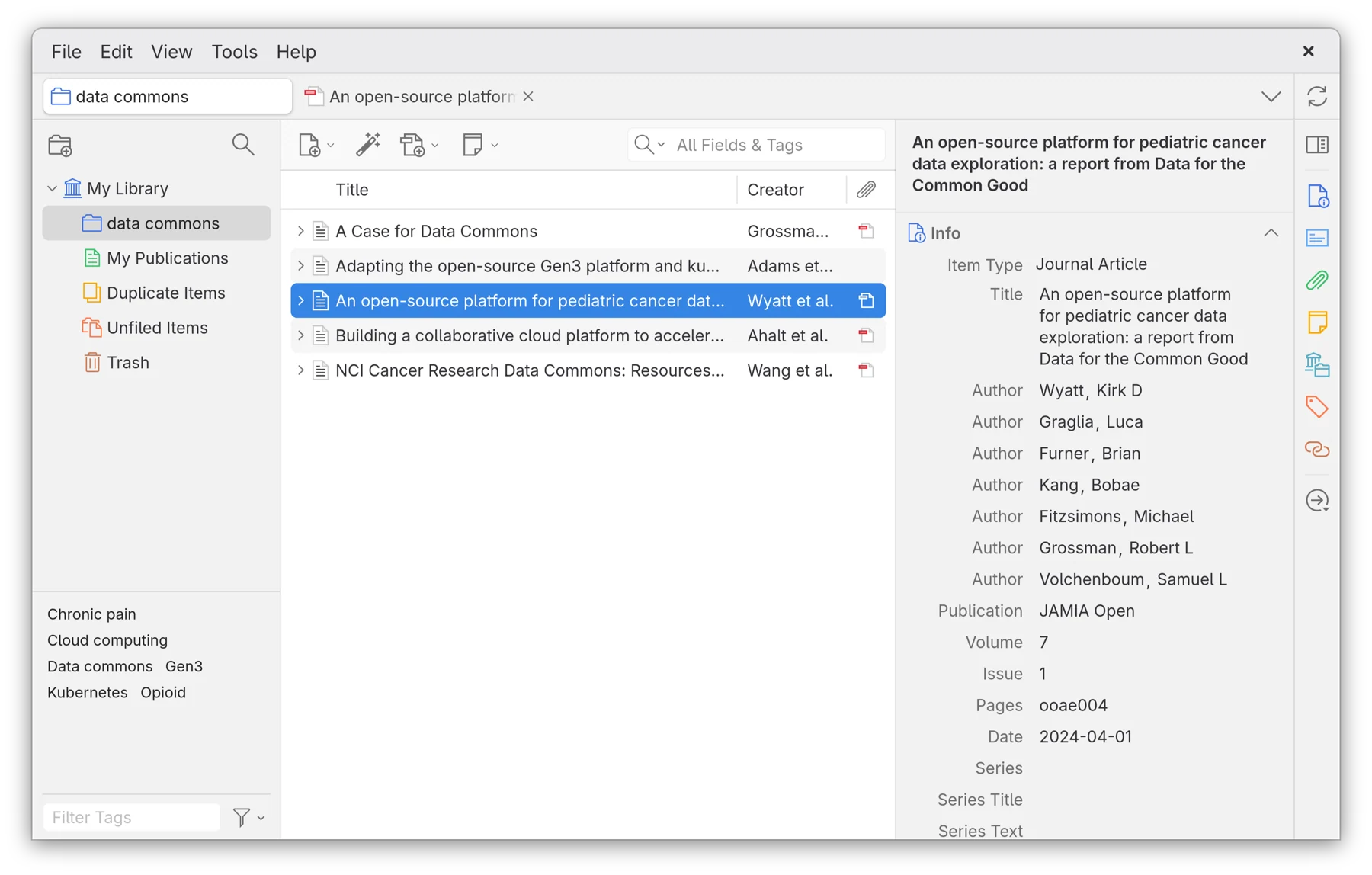Image resolution: width=1372 pixels, height=875 pixels.
Task: Add item by identifier wand icon
Action: pyautogui.click(x=368, y=144)
